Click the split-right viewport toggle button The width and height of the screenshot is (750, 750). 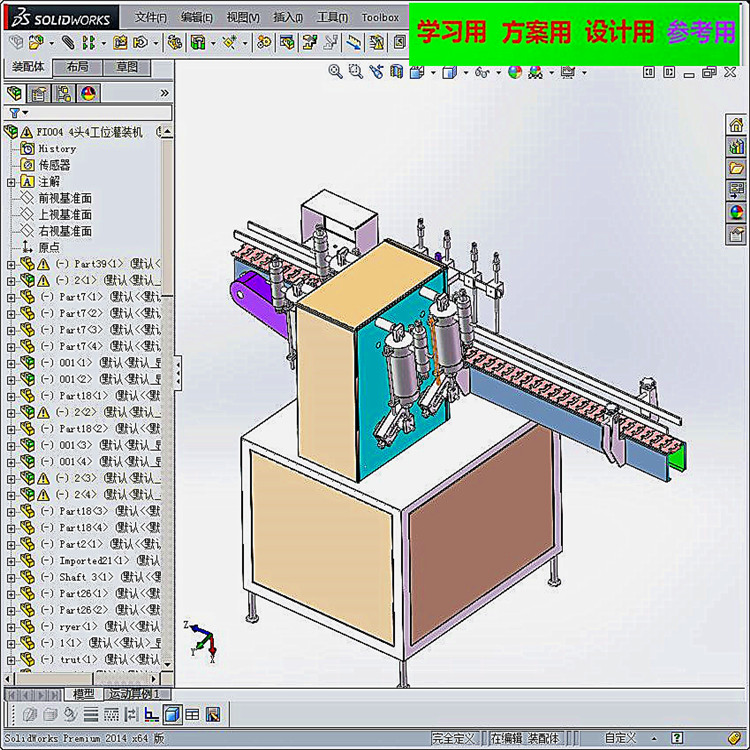point(669,72)
